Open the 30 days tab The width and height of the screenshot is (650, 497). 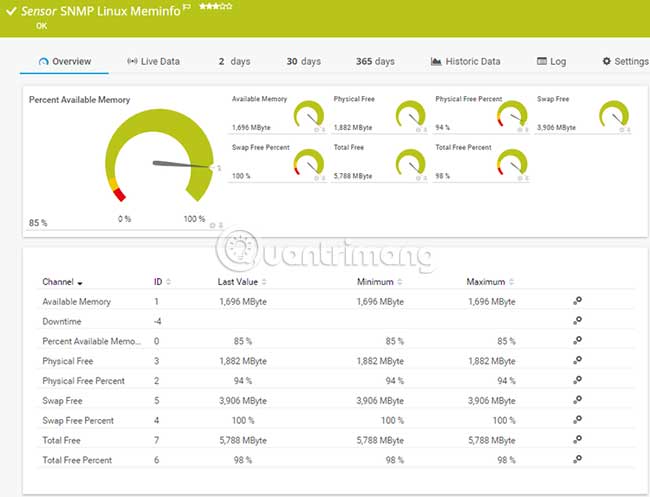click(x=304, y=61)
